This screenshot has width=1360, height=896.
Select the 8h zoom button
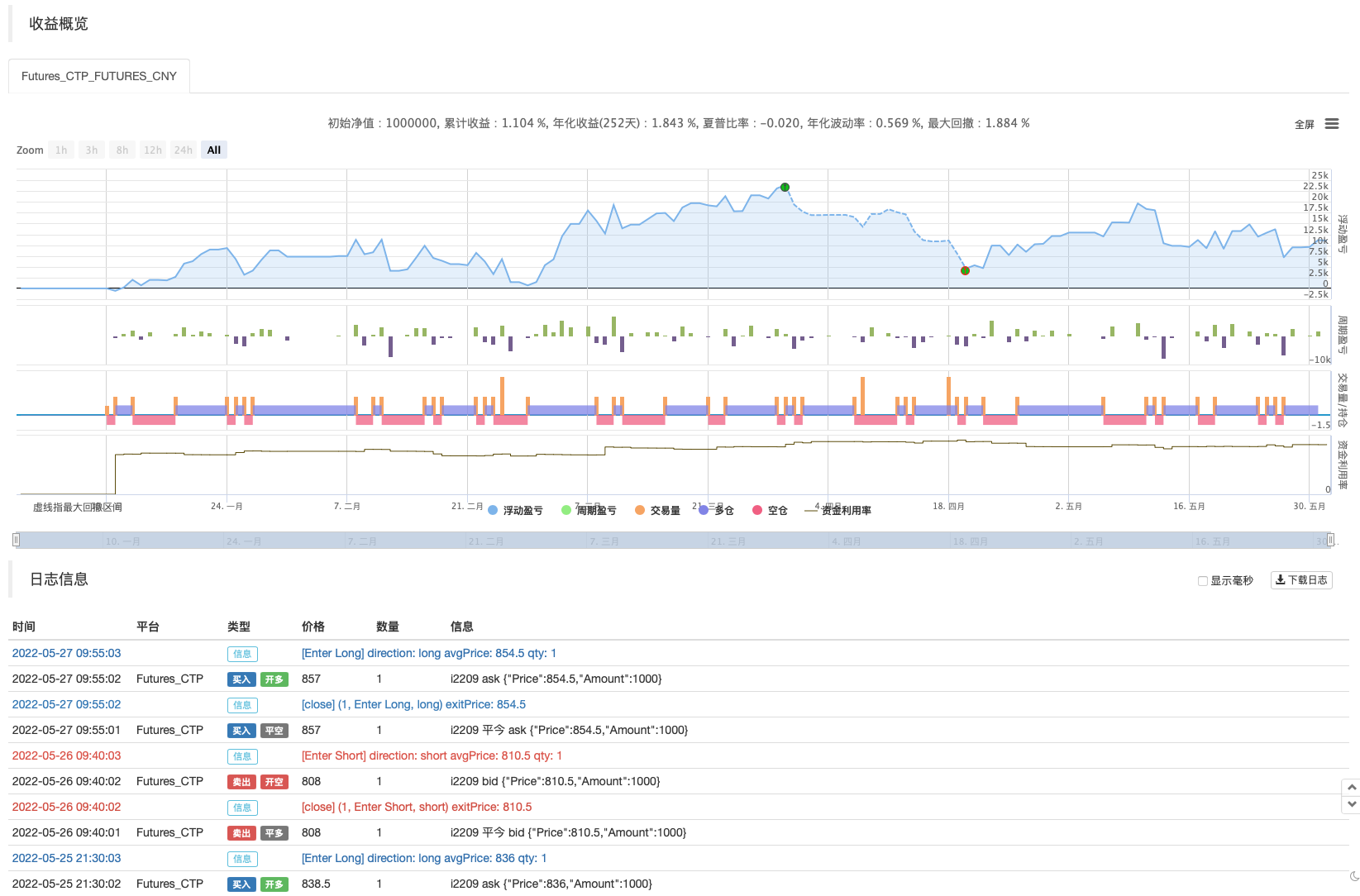pyautogui.click(x=122, y=150)
